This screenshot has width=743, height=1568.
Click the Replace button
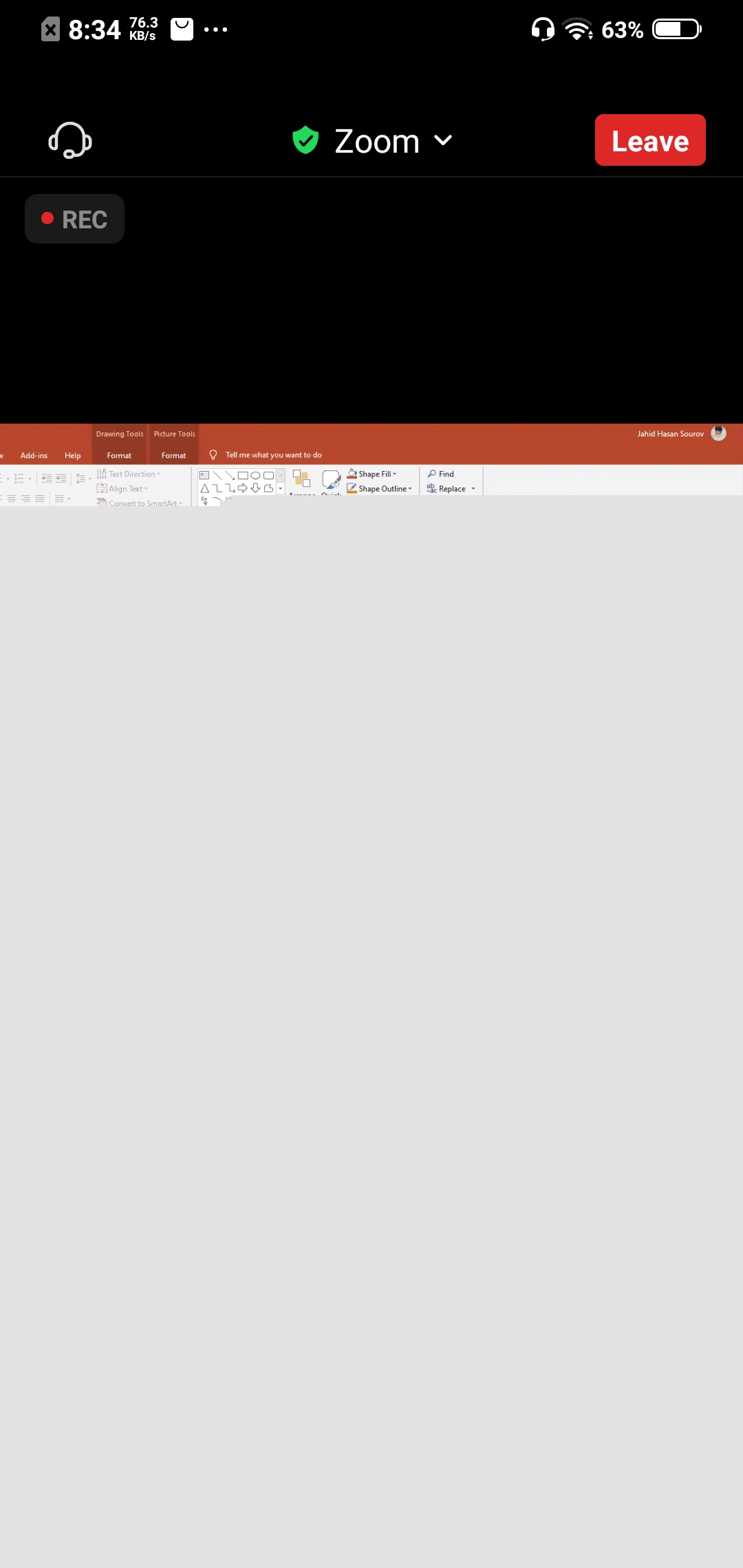pyautogui.click(x=446, y=488)
